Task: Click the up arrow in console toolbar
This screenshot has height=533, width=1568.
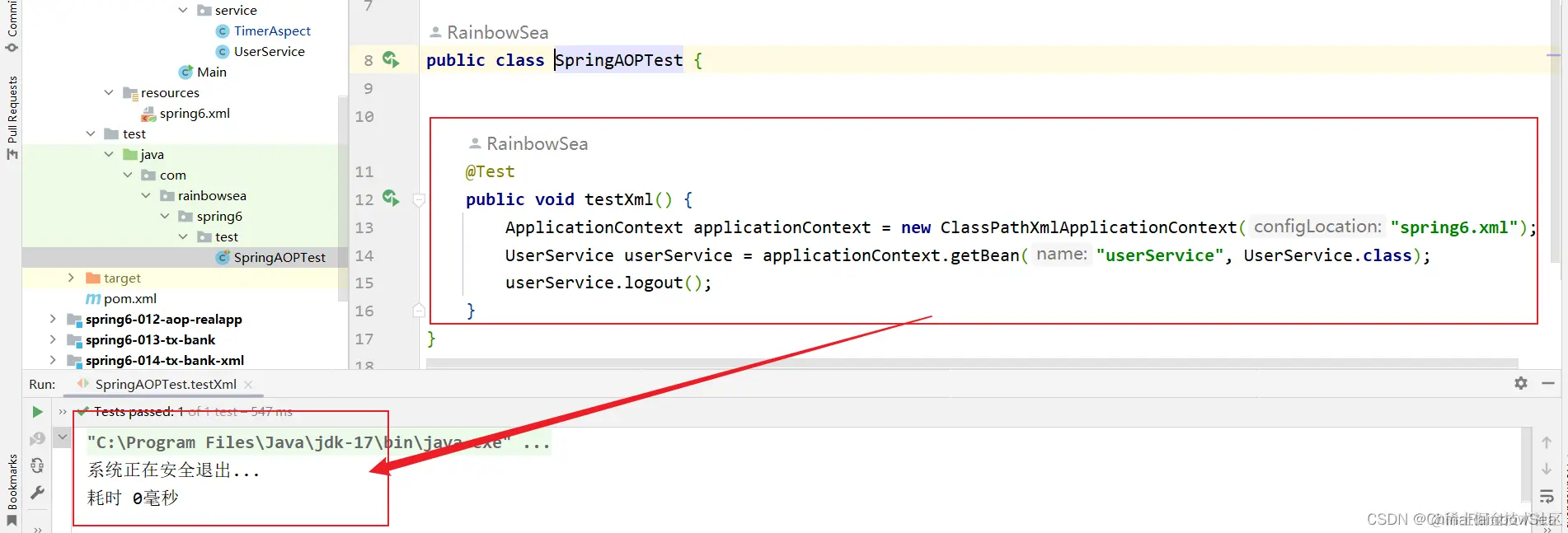Action: pyautogui.click(x=1547, y=443)
